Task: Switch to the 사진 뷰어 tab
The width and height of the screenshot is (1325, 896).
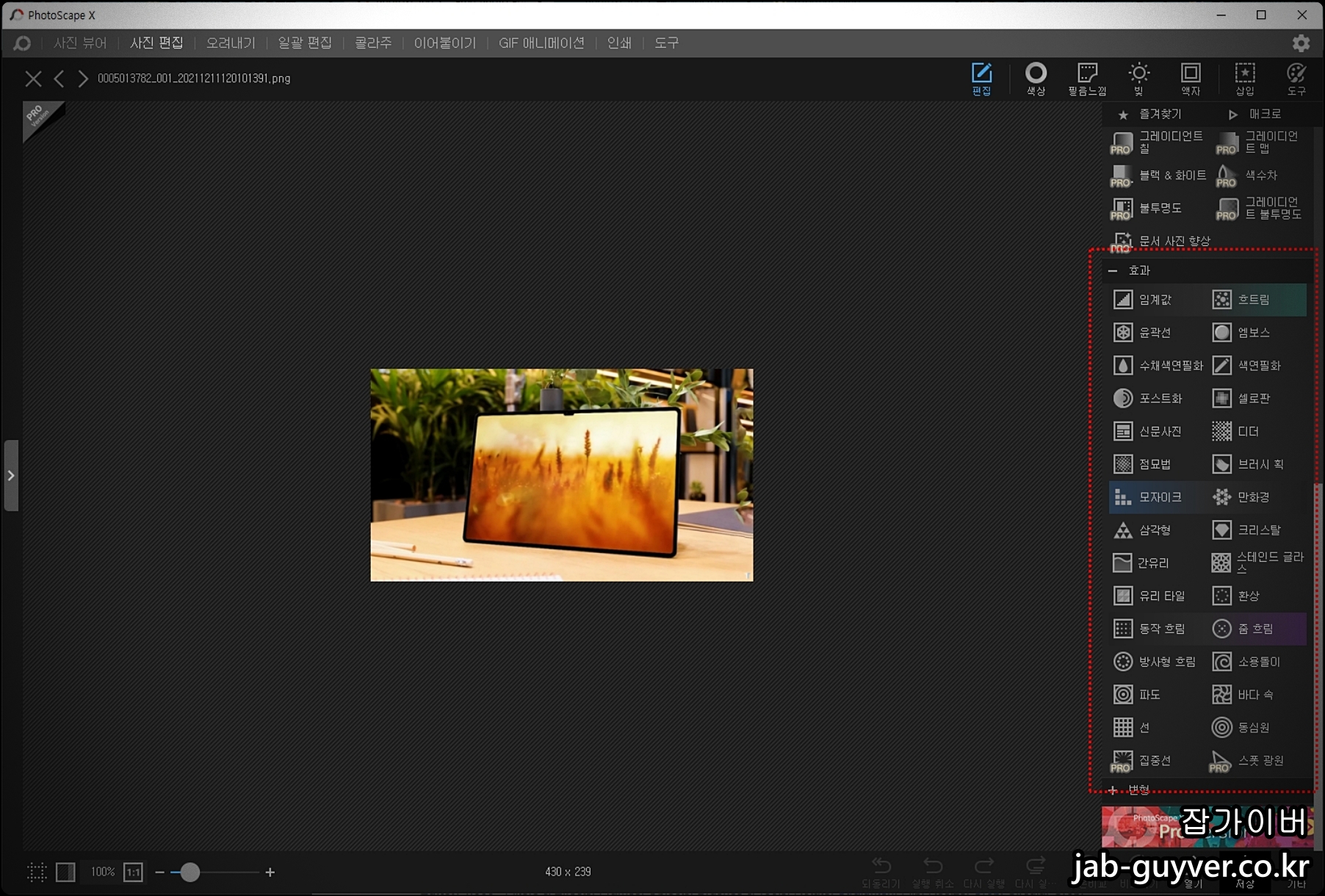Action: point(80,43)
